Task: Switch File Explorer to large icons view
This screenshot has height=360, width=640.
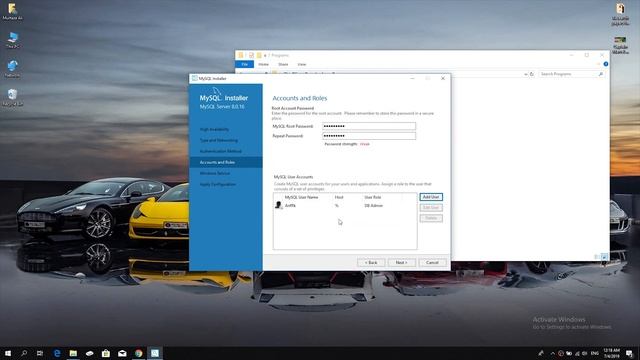Action: point(604,257)
